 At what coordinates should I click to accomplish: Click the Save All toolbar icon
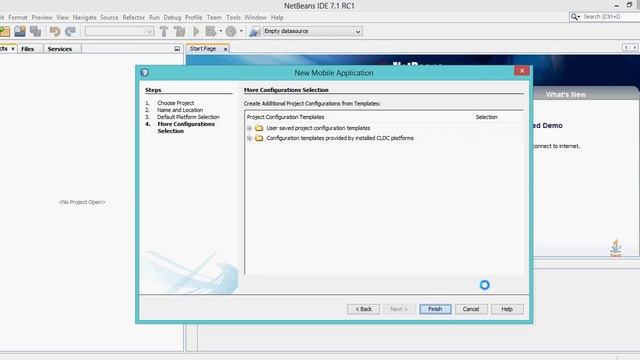(x=36, y=31)
